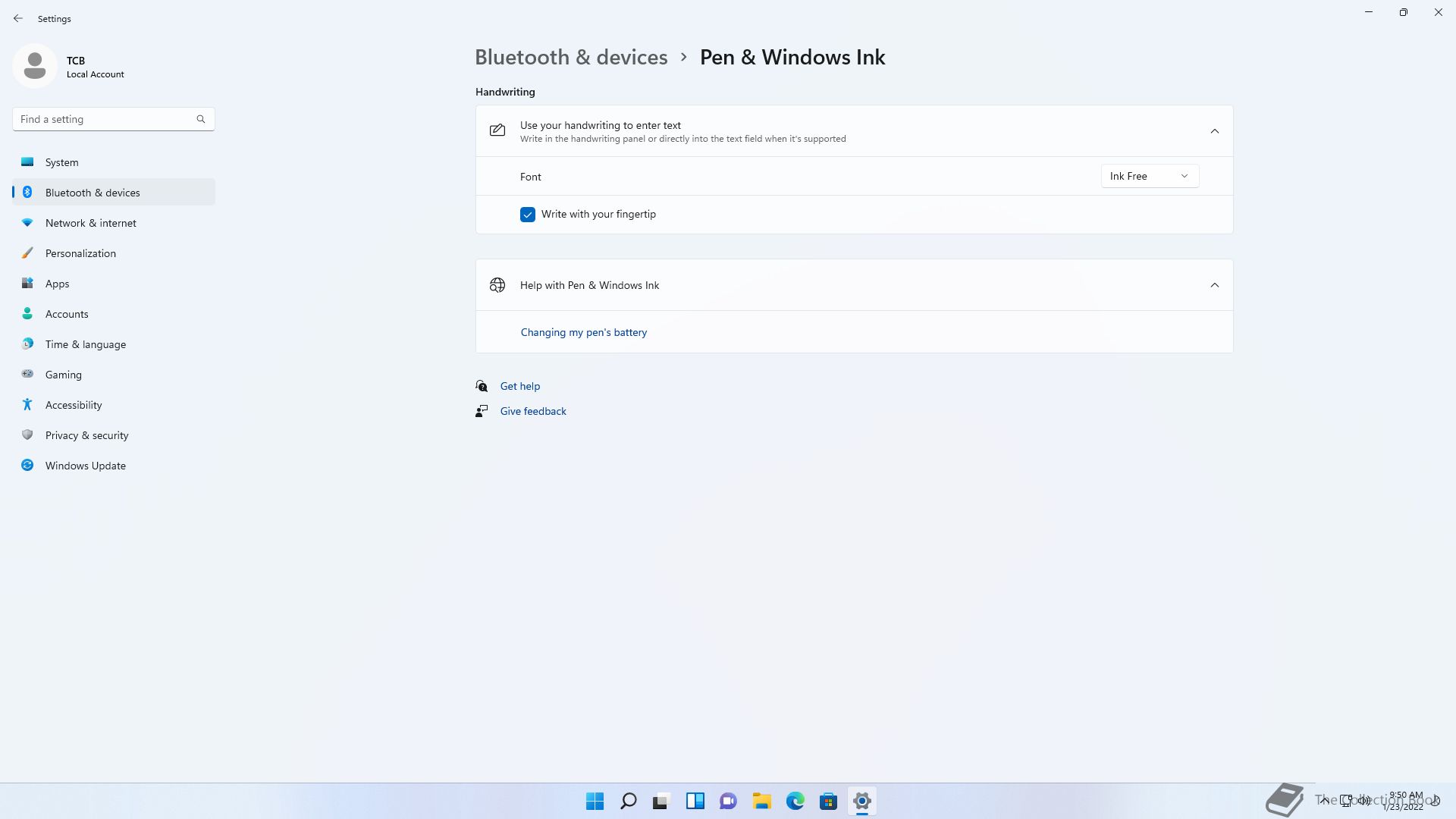Click the Bluetooth & devices breadcrumb
1456x819 pixels.
(571, 57)
